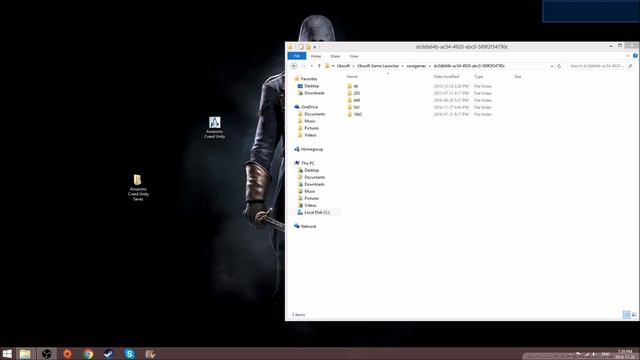Open Skype from the taskbar
The height and width of the screenshot is (360, 640).
coord(129,353)
